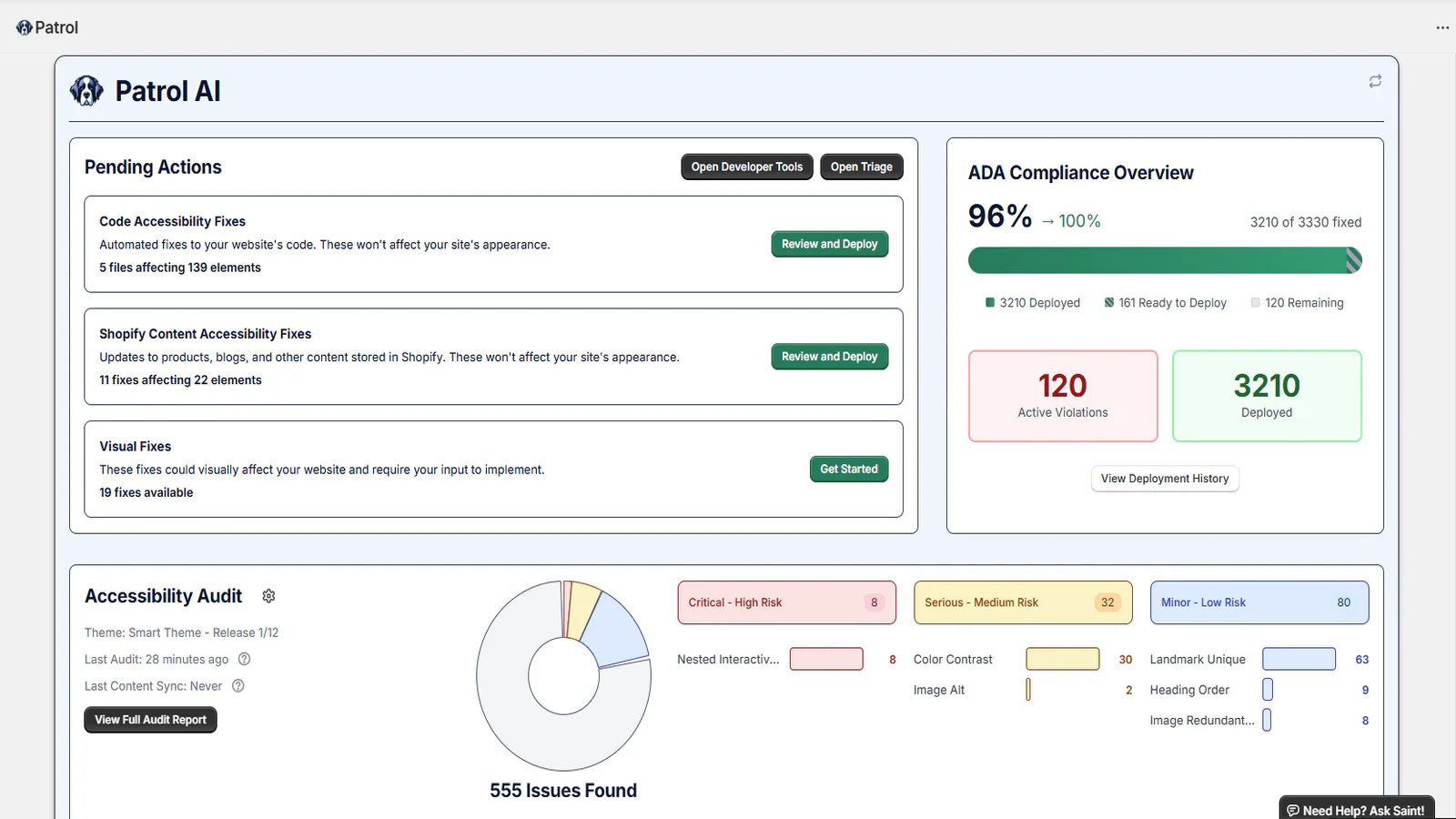The width and height of the screenshot is (1456, 819).
Task: Click the Landmark Unique count 63
Action: coord(1362,660)
